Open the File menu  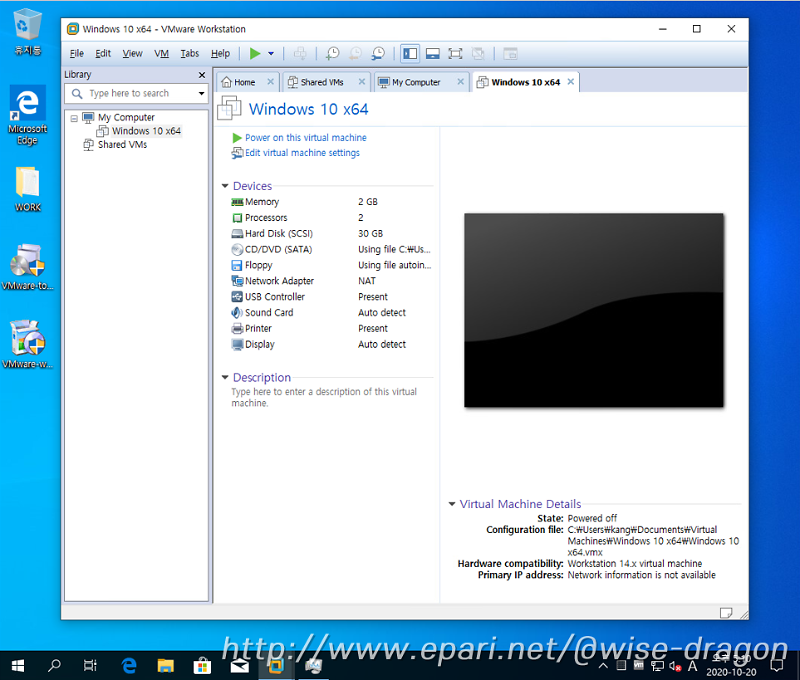(x=77, y=54)
